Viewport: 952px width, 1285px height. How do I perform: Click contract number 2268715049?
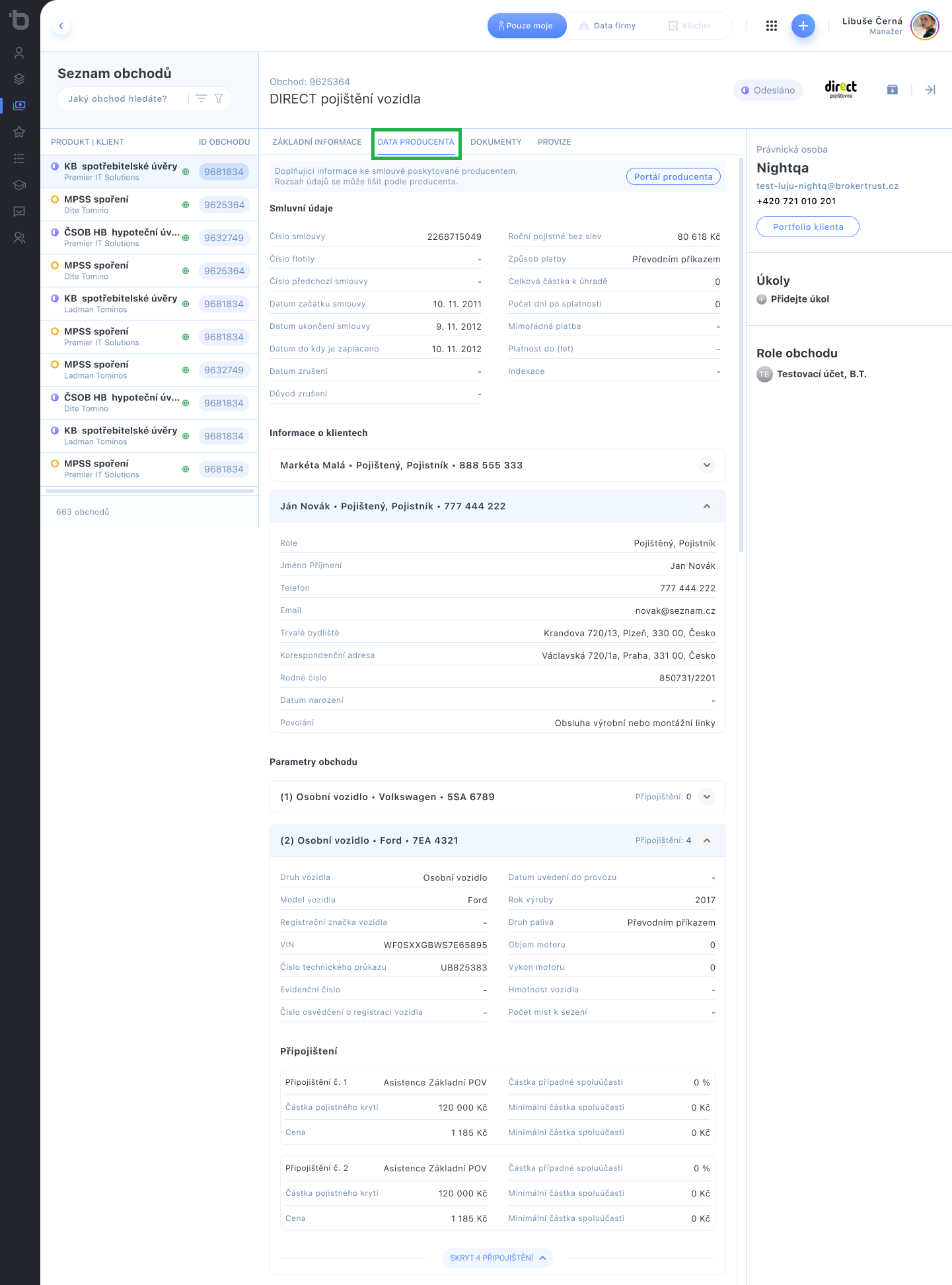455,237
